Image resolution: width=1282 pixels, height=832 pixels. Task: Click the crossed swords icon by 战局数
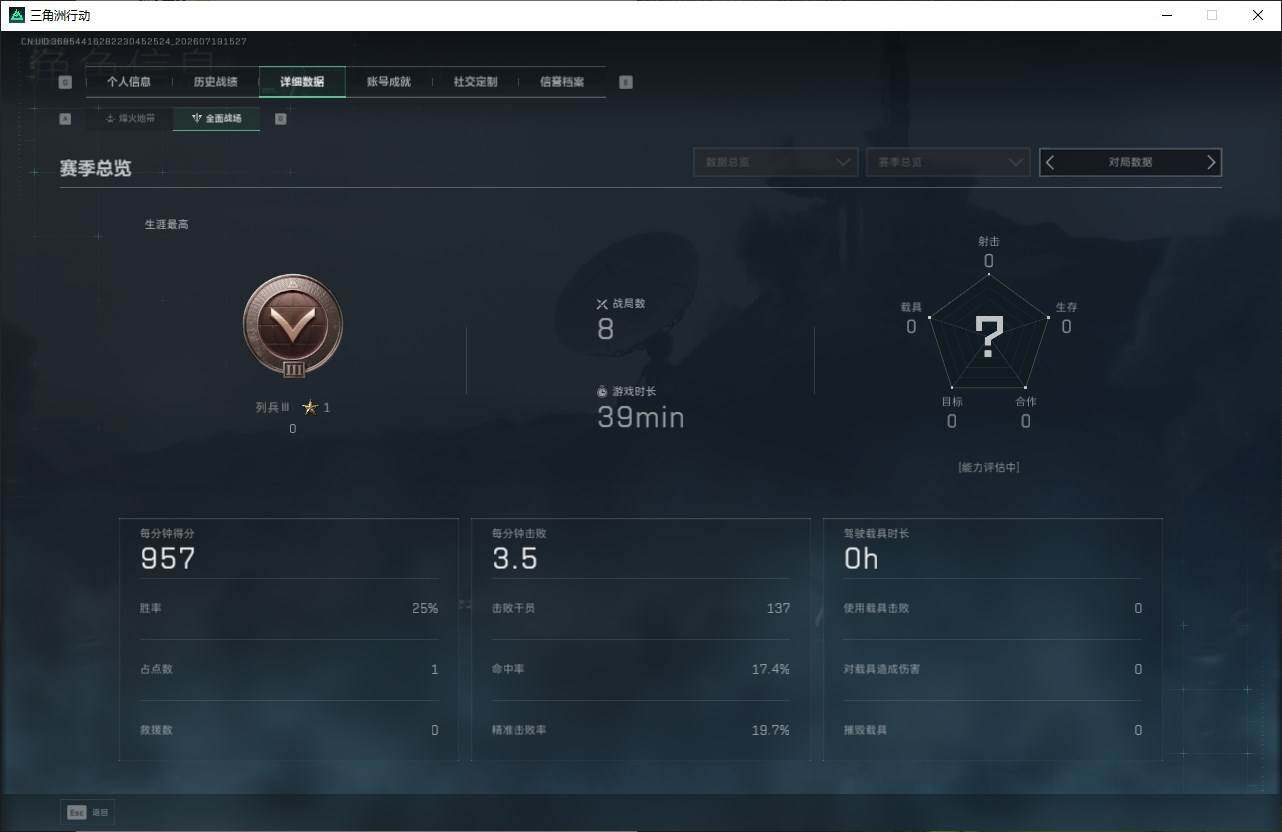[602, 303]
